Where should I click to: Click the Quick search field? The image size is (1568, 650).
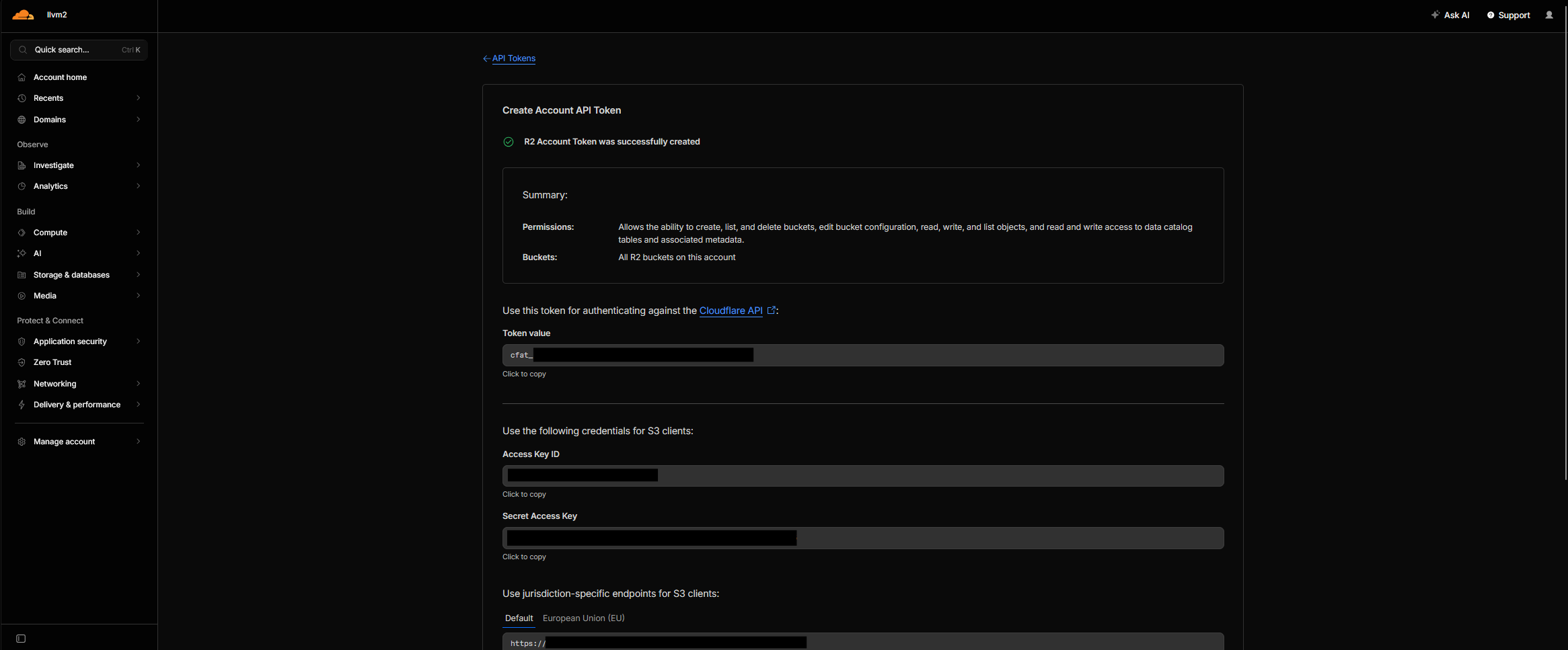pyautogui.click(x=79, y=50)
